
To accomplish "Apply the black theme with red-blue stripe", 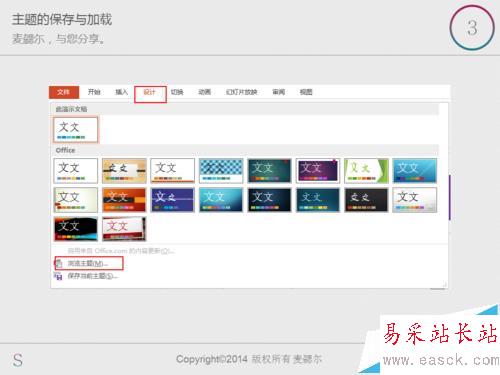I will coord(76,229).
